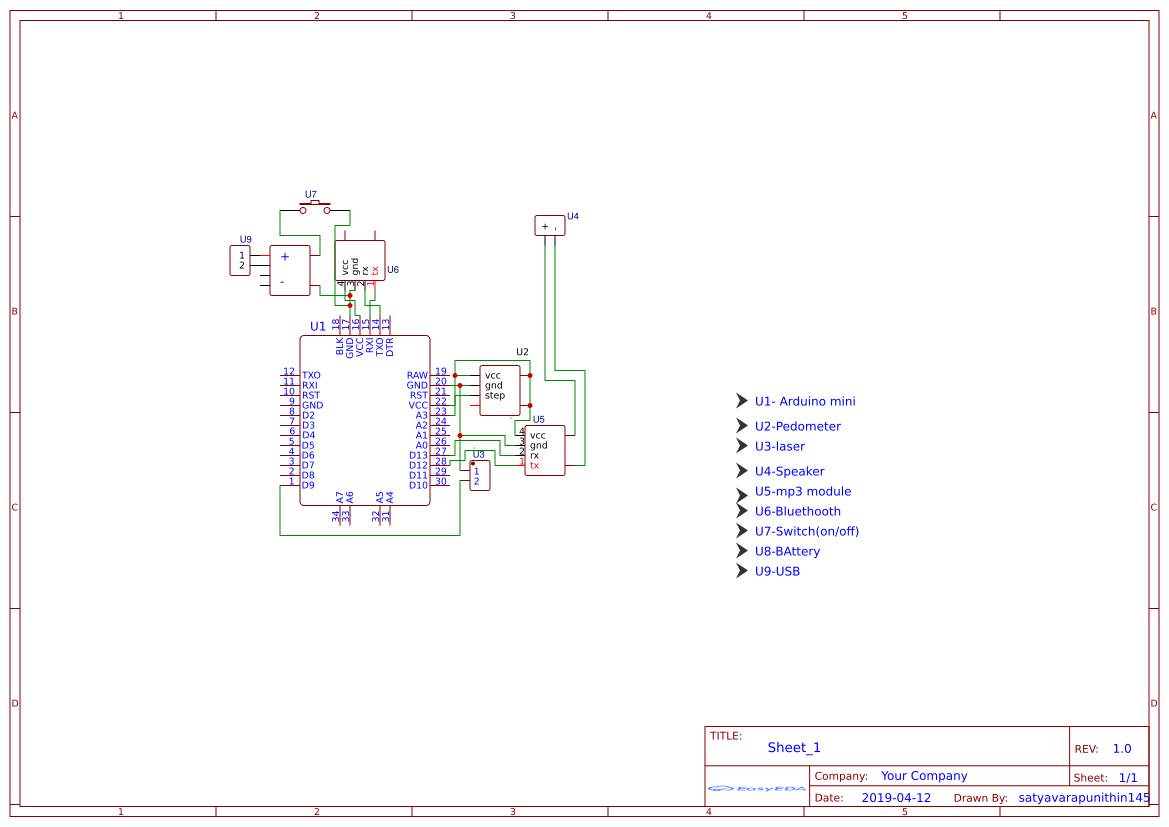Select the REV value 1.0
The height and width of the screenshot is (827, 1169).
(1121, 748)
